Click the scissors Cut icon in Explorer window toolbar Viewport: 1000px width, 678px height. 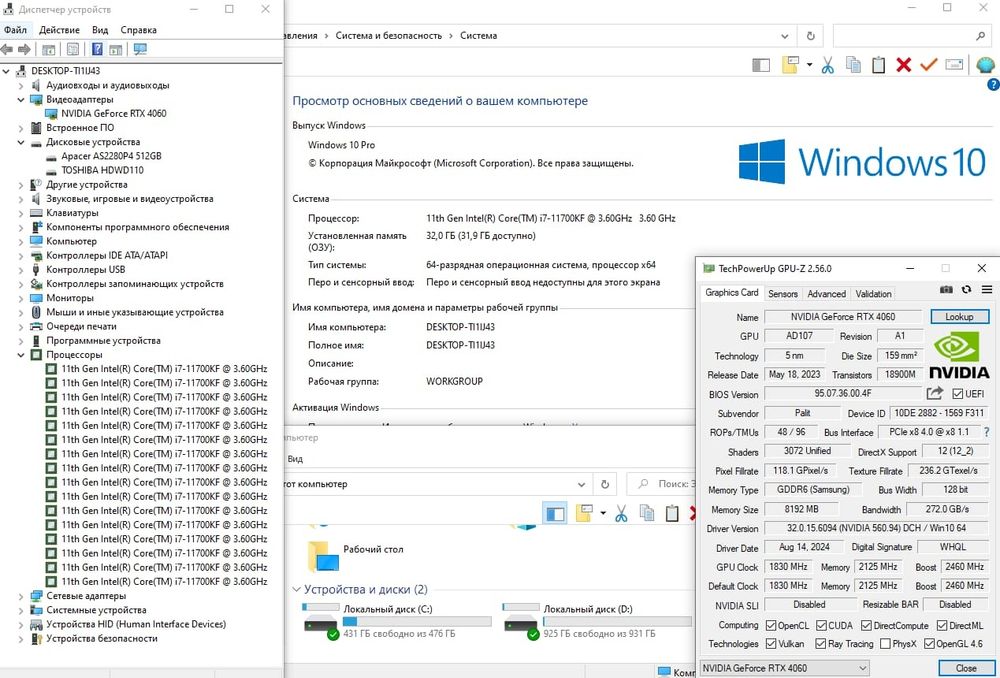pos(621,513)
